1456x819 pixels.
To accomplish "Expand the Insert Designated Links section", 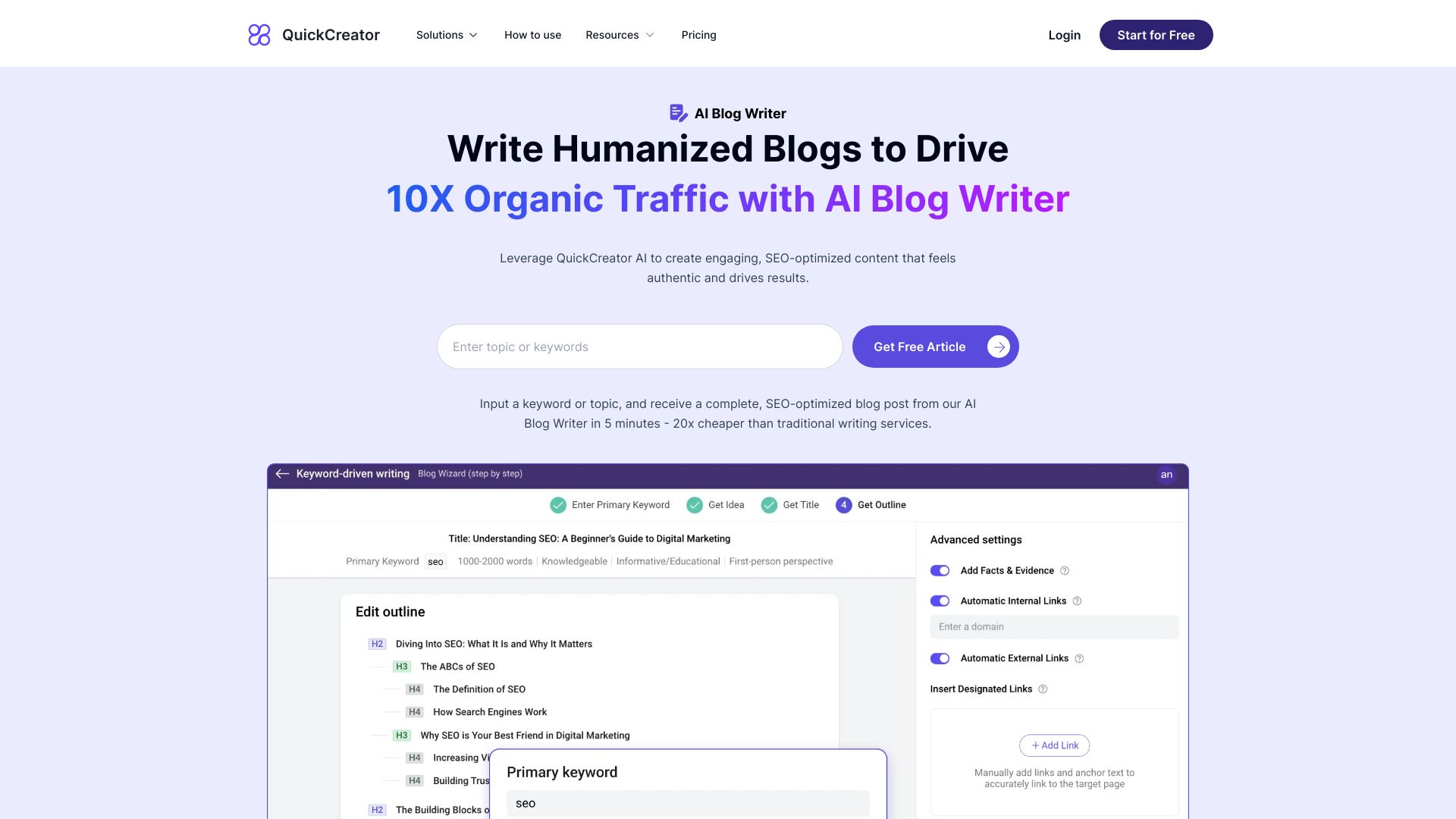I will [x=981, y=688].
